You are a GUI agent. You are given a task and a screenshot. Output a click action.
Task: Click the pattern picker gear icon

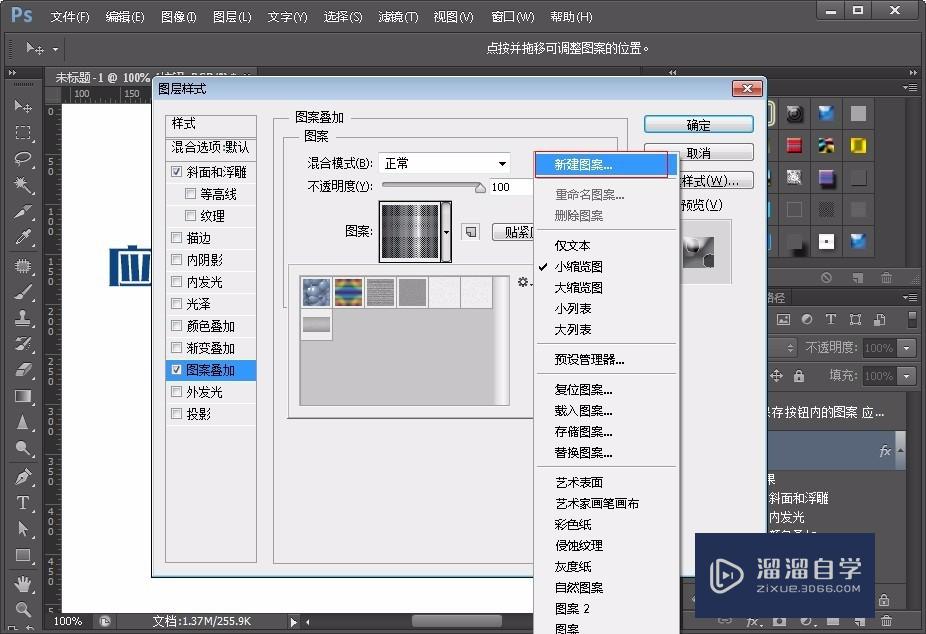point(522,282)
